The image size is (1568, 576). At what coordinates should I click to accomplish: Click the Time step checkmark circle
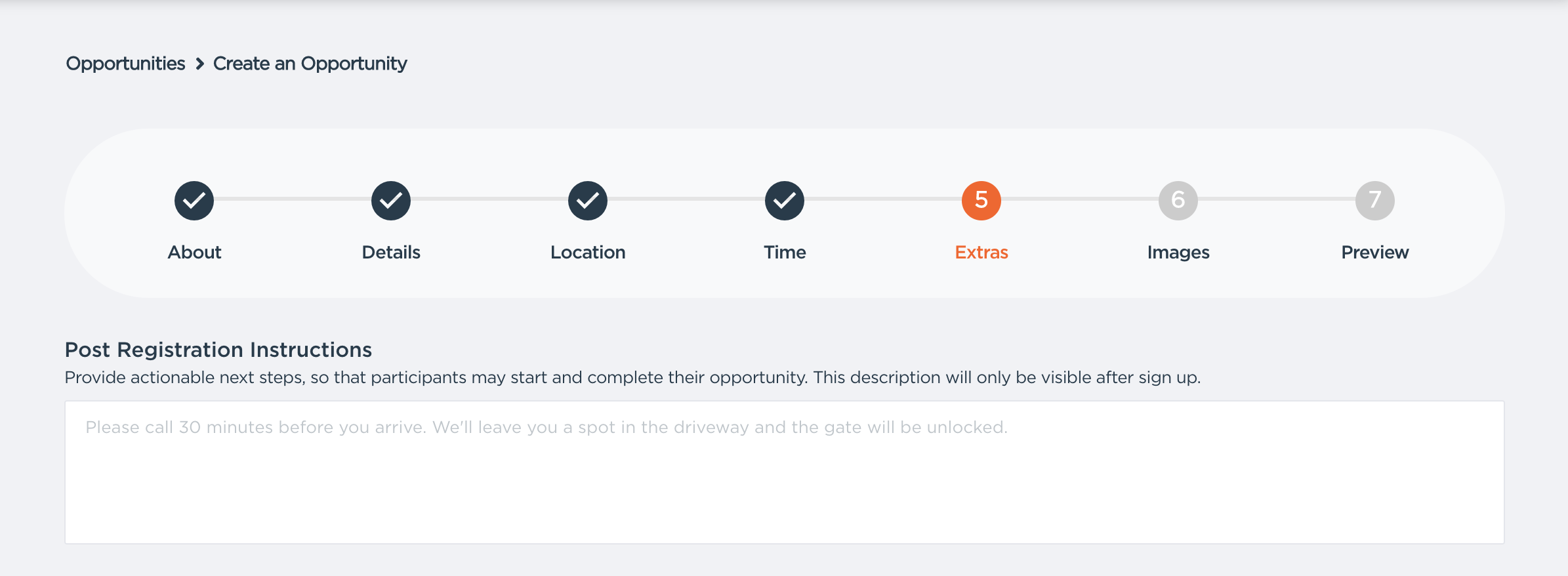[785, 200]
